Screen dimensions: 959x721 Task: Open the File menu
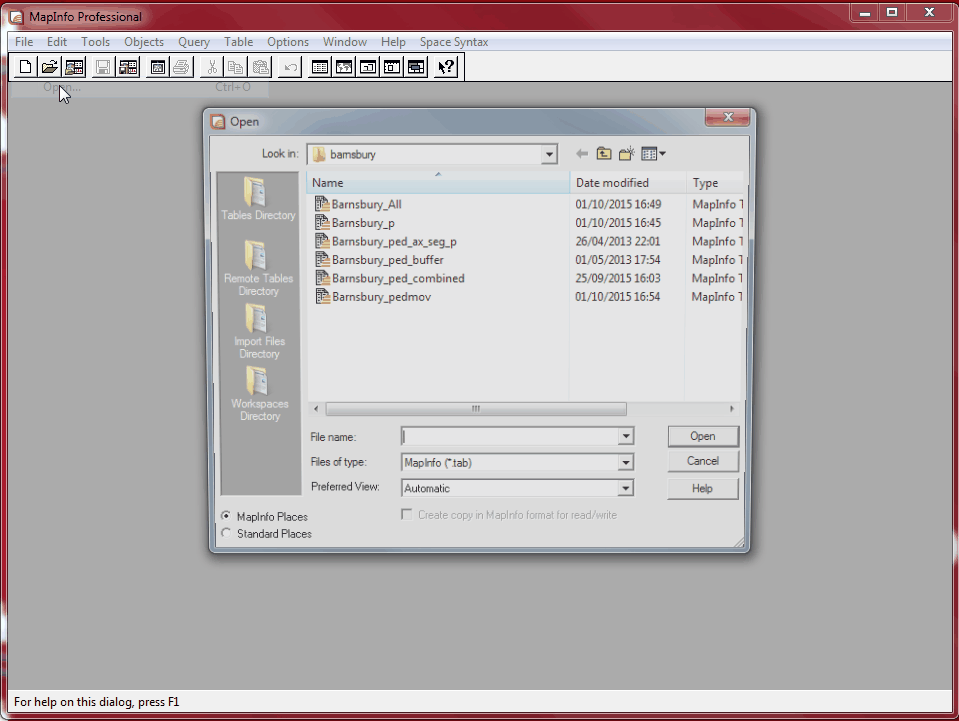pos(24,42)
